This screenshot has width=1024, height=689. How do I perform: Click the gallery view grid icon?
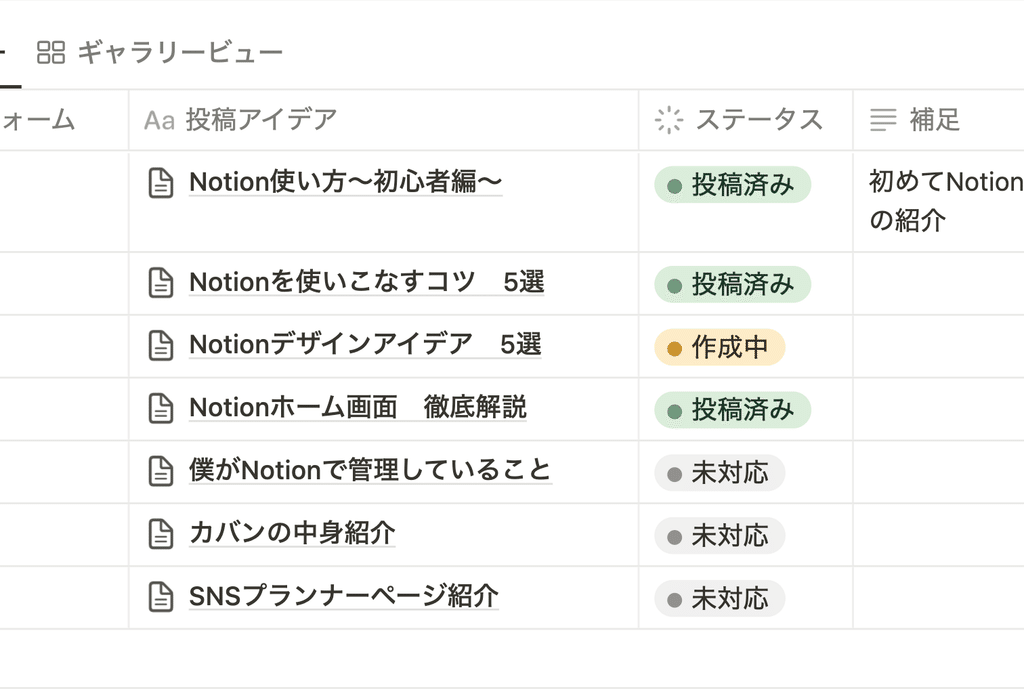[50, 52]
